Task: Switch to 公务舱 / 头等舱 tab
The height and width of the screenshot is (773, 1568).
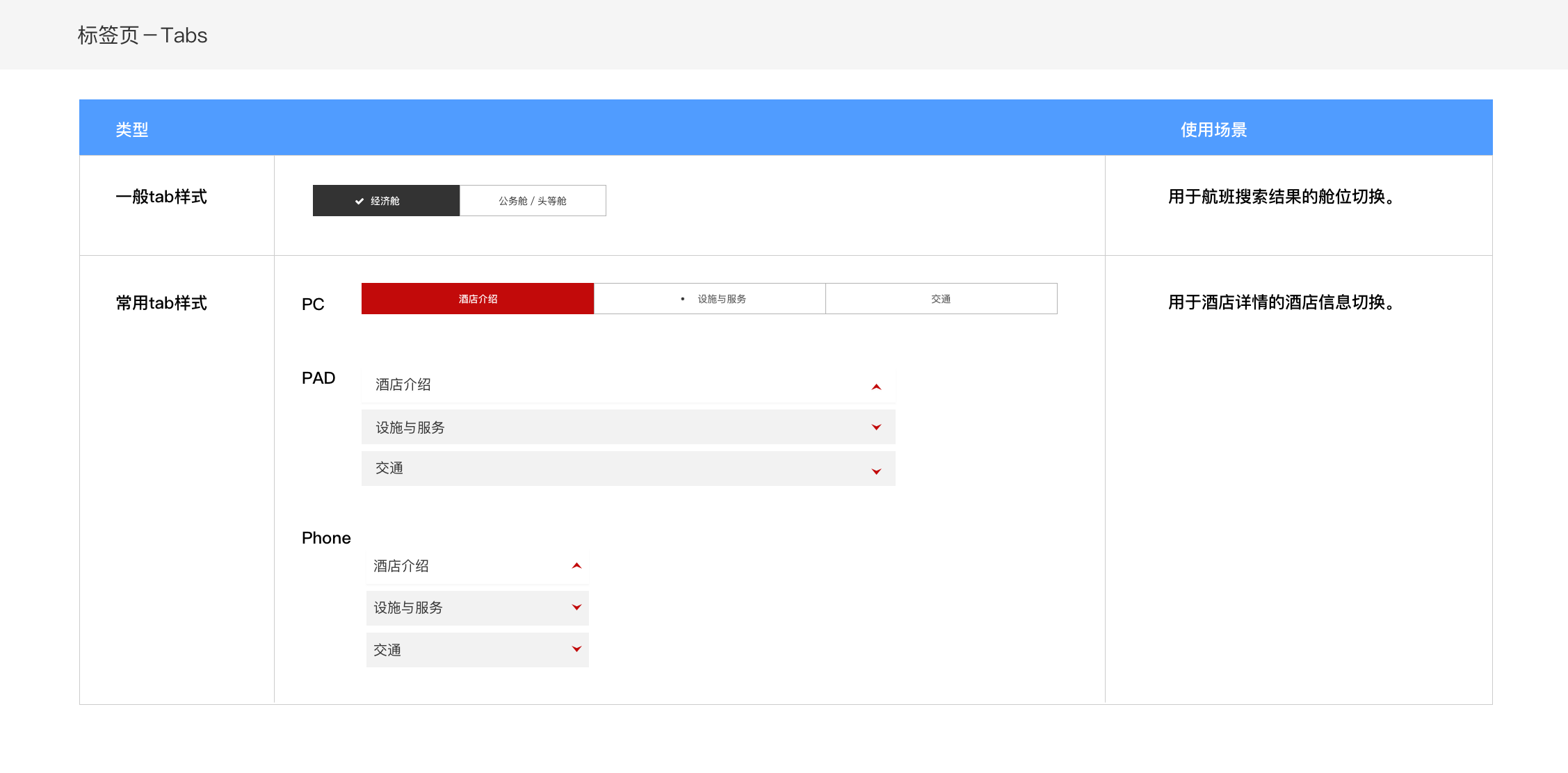Action: click(x=533, y=201)
